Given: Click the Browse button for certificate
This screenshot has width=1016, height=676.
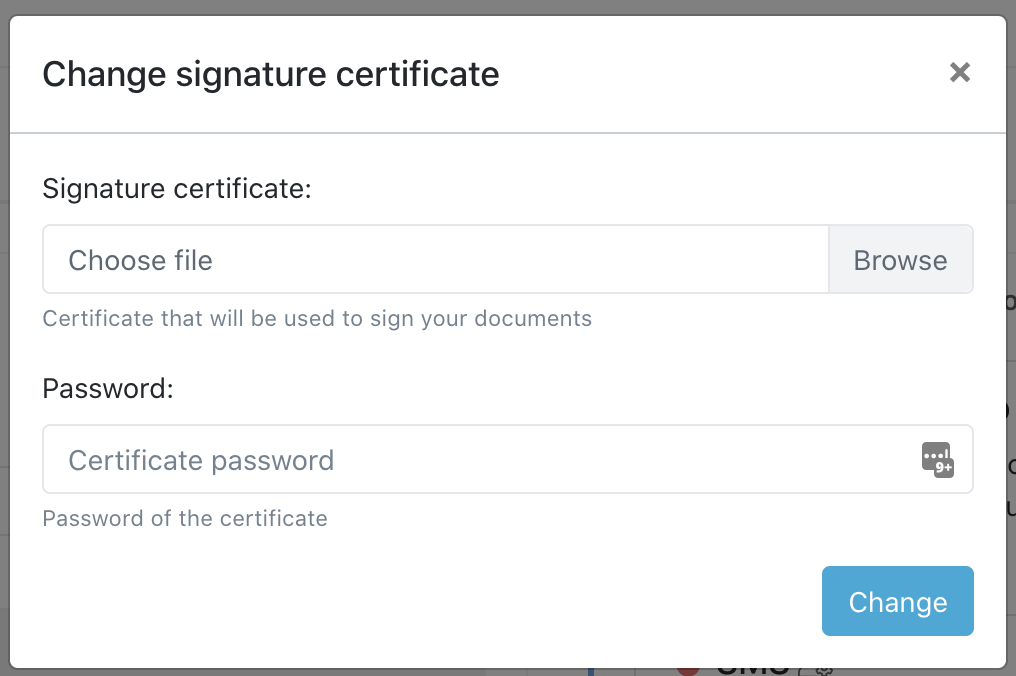Looking at the screenshot, I should (900, 260).
